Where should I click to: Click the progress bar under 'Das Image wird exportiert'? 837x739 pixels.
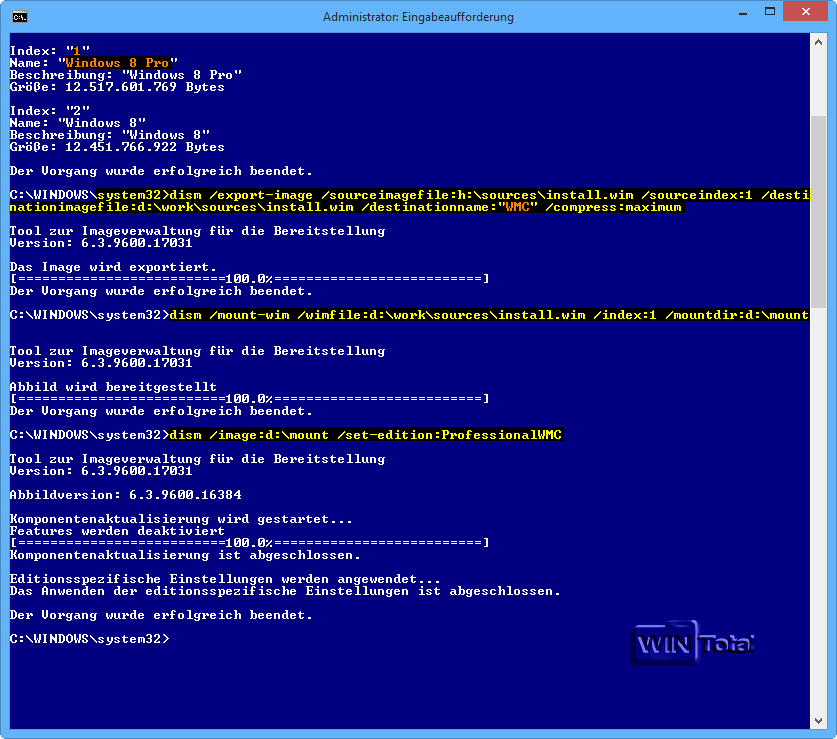pyautogui.click(x=249, y=279)
